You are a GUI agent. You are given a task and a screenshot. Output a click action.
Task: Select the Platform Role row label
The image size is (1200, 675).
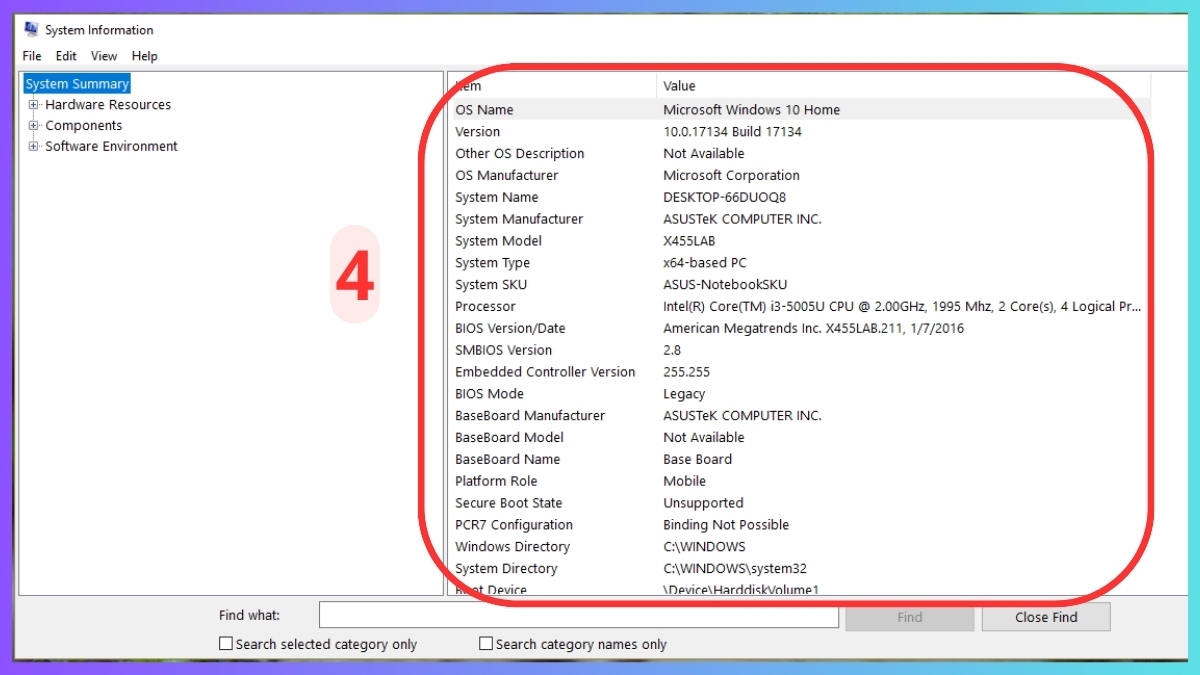(x=497, y=482)
